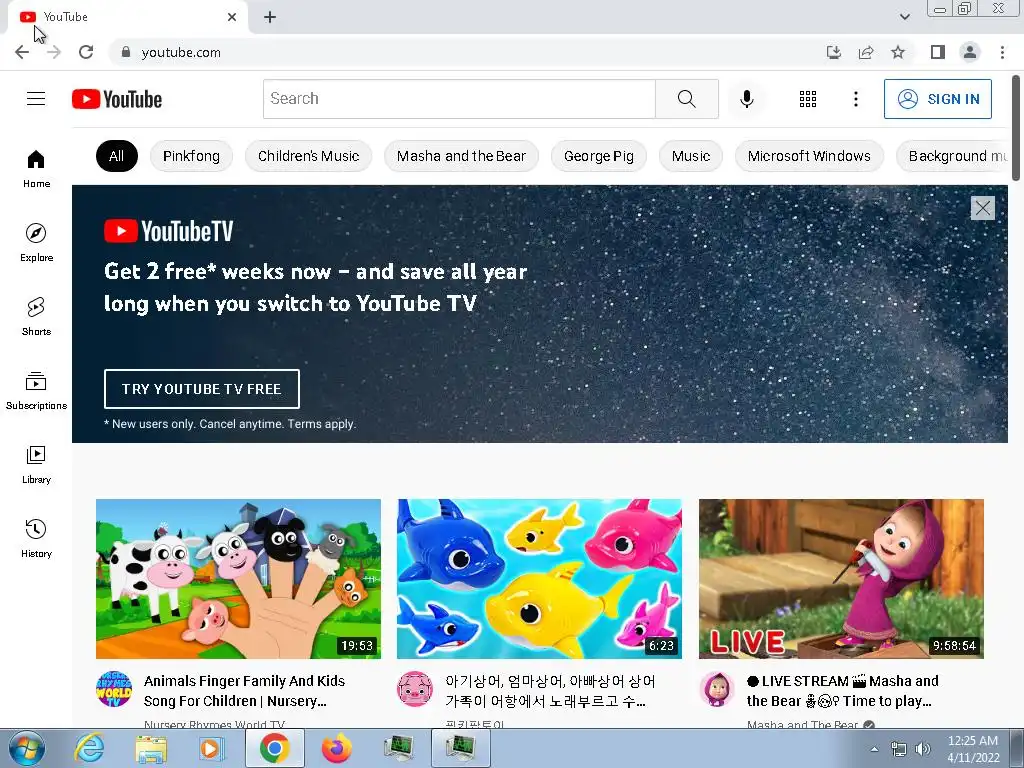Click into the YouTube search field
1024x768 pixels.
tap(459, 99)
